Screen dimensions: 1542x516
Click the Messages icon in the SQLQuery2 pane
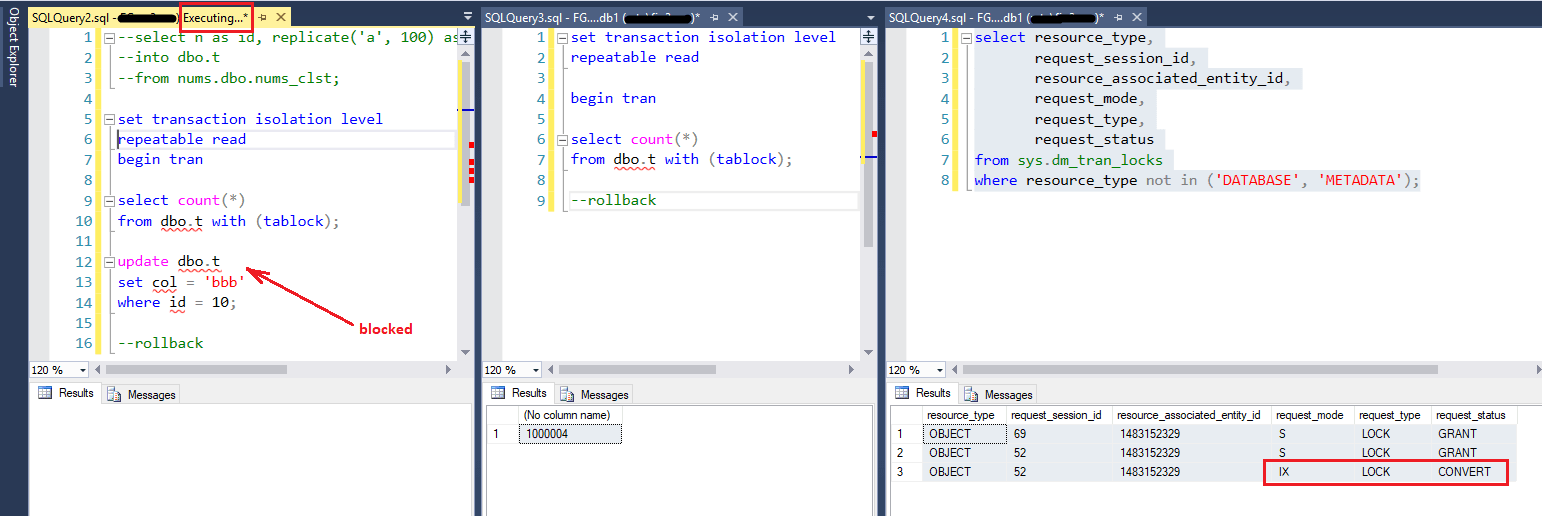pyautogui.click(x=115, y=394)
